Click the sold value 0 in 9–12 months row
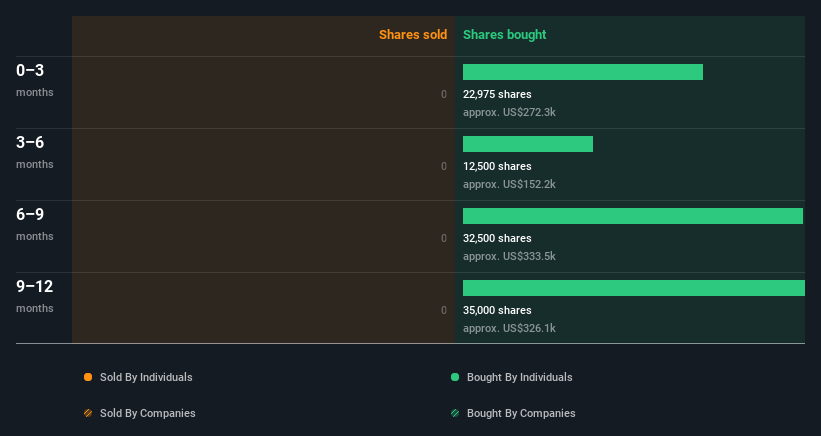The height and width of the screenshot is (436, 821). [444, 310]
